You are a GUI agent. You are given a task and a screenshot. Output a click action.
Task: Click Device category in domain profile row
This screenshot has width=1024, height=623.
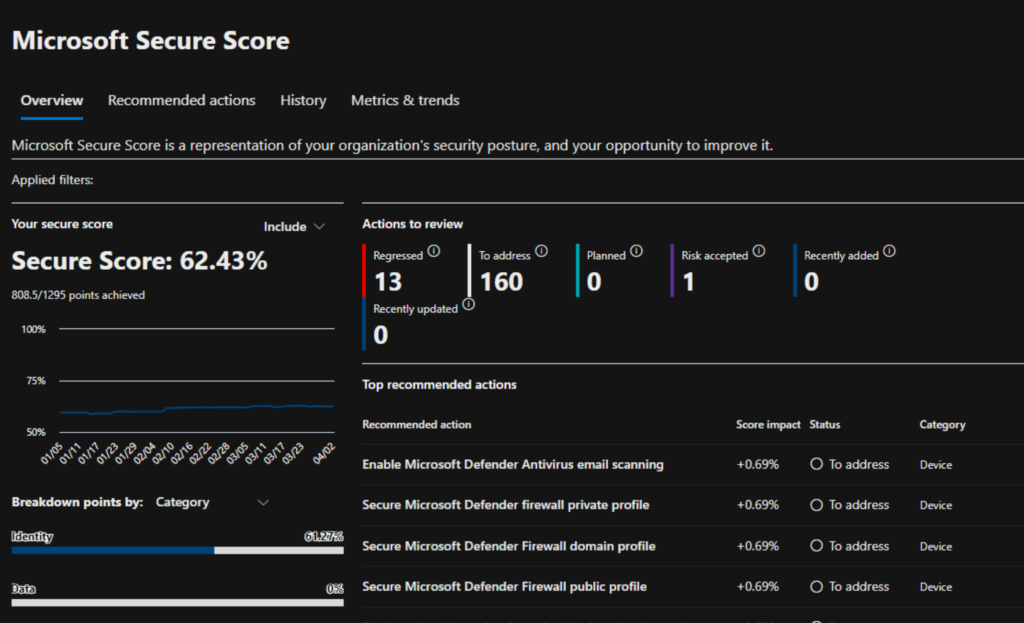point(936,547)
